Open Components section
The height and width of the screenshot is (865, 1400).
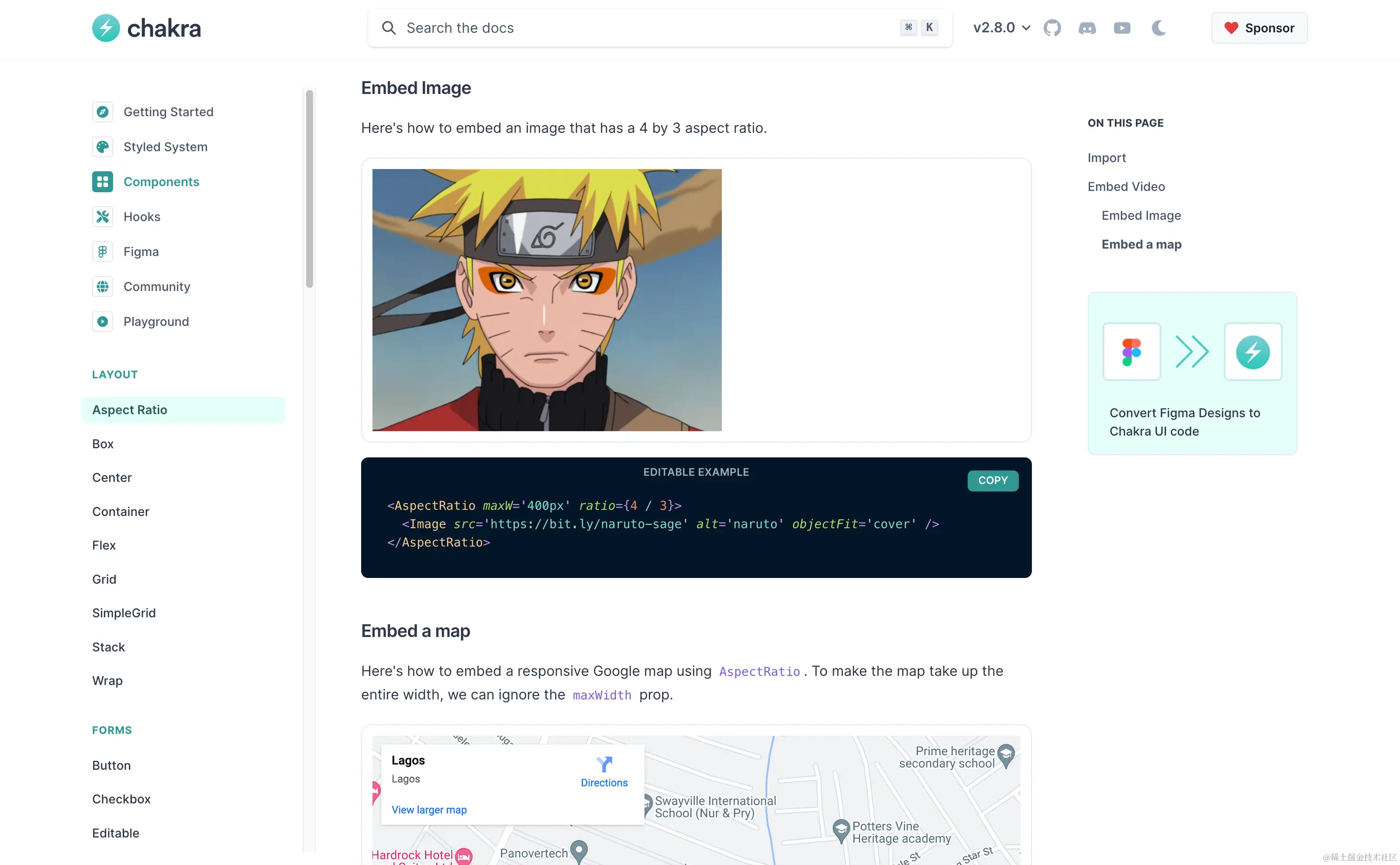point(146,182)
